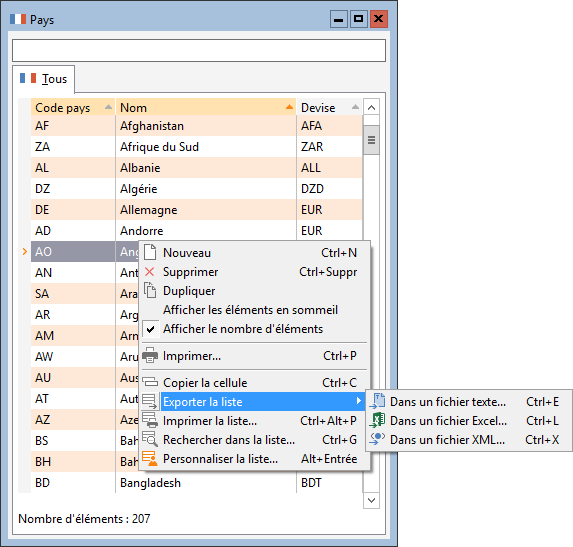Image resolution: width=573 pixels, height=547 pixels.
Task: Click the Copier la cellule icon
Action: click(x=150, y=382)
